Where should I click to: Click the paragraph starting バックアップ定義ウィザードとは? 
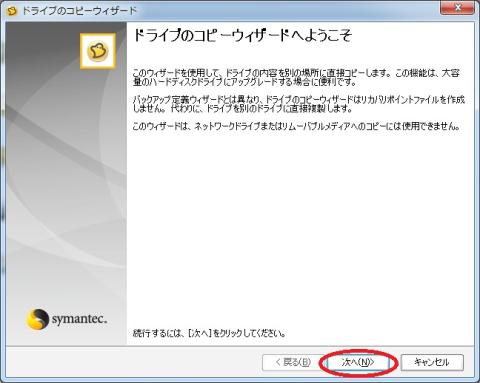(x=299, y=104)
